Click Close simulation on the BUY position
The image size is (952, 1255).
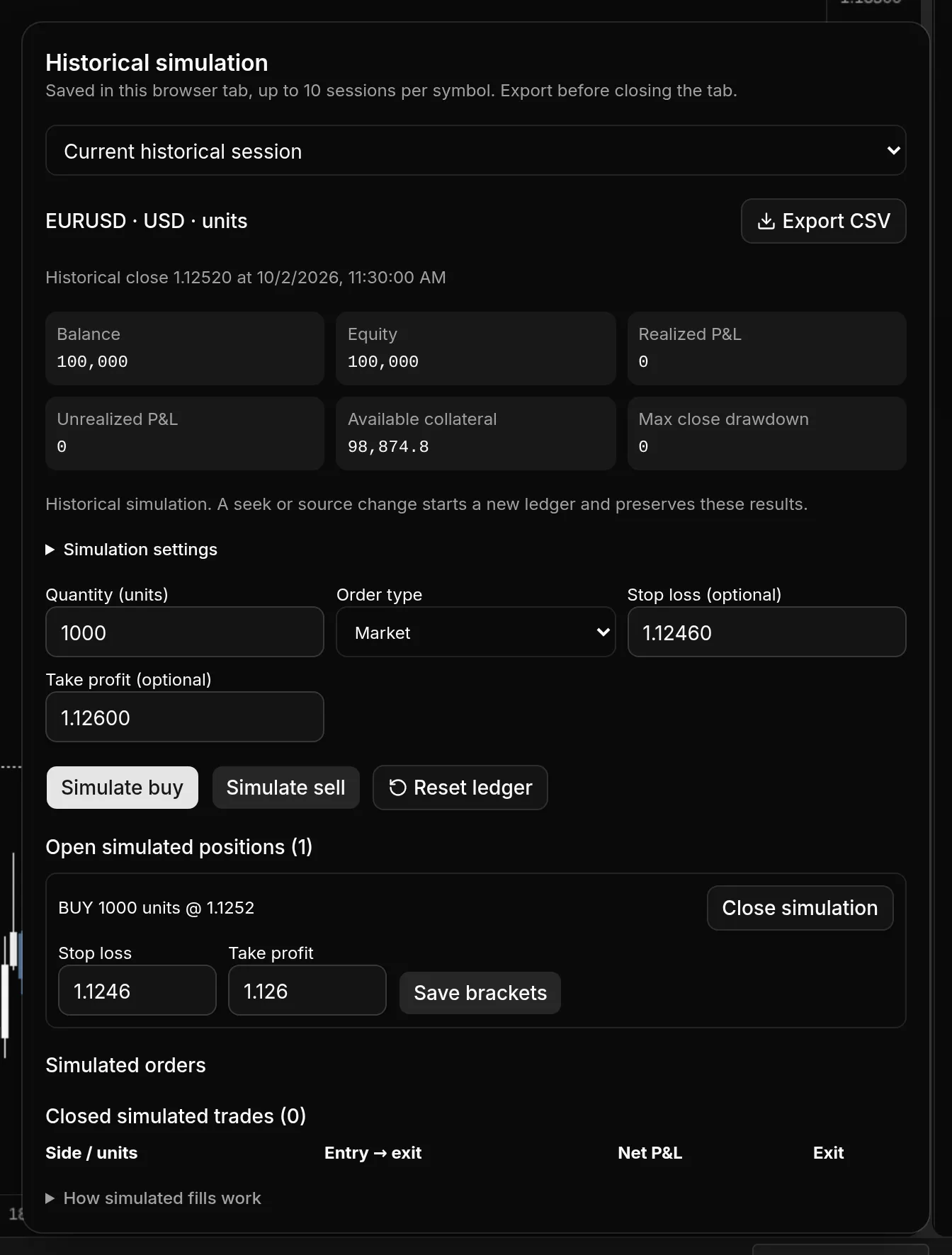(x=800, y=908)
